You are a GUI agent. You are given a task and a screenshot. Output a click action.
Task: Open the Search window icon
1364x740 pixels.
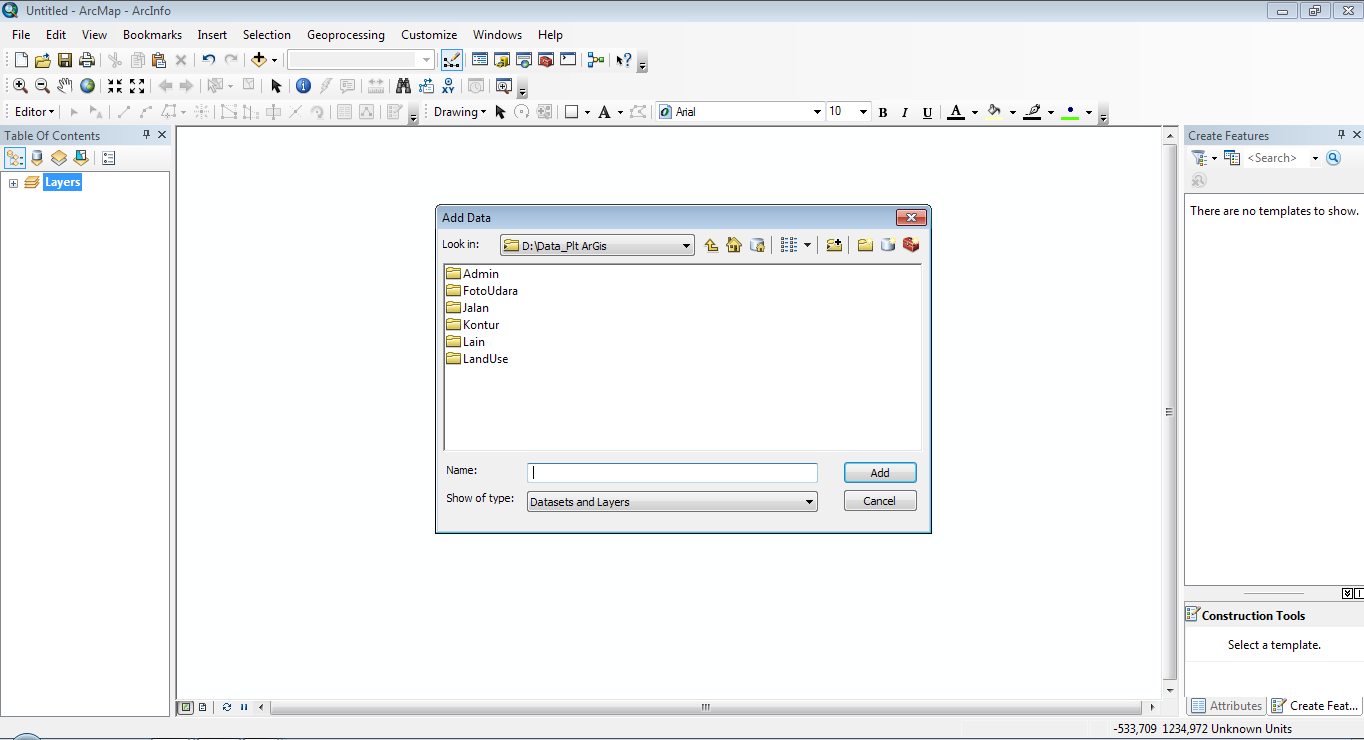[524, 60]
